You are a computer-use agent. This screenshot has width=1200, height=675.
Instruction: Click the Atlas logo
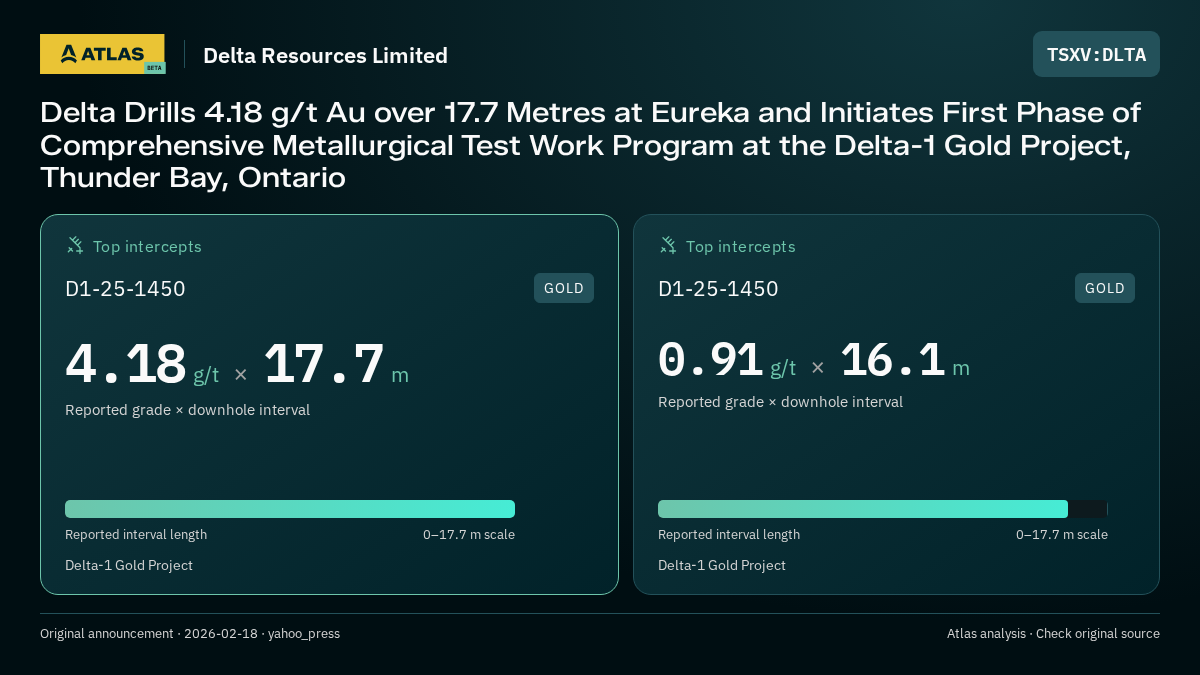(x=102, y=54)
